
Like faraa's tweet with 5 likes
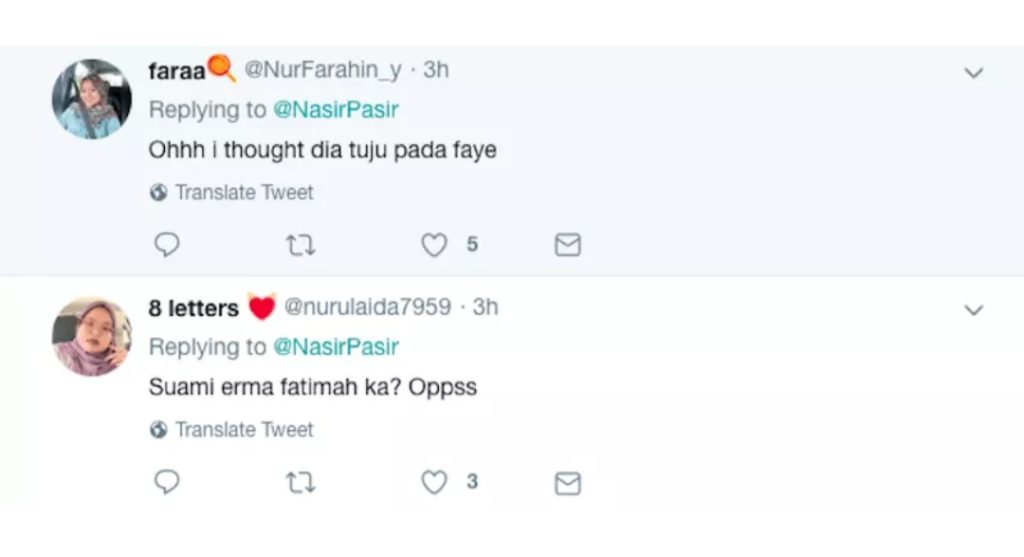[434, 245]
